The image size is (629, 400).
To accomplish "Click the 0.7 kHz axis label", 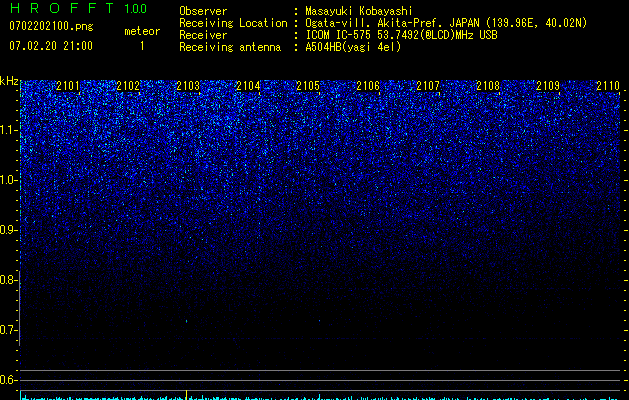I will click(x=9, y=330).
